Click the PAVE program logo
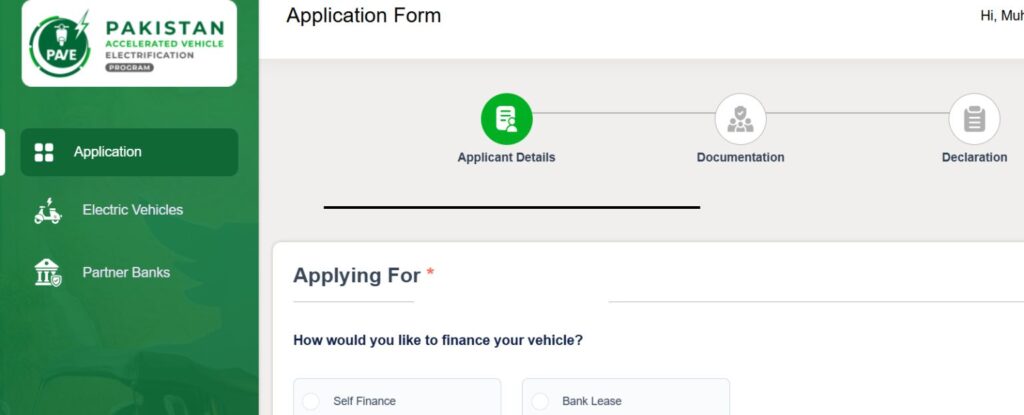The height and width of the screenshot is (415, 1024). 129,43
